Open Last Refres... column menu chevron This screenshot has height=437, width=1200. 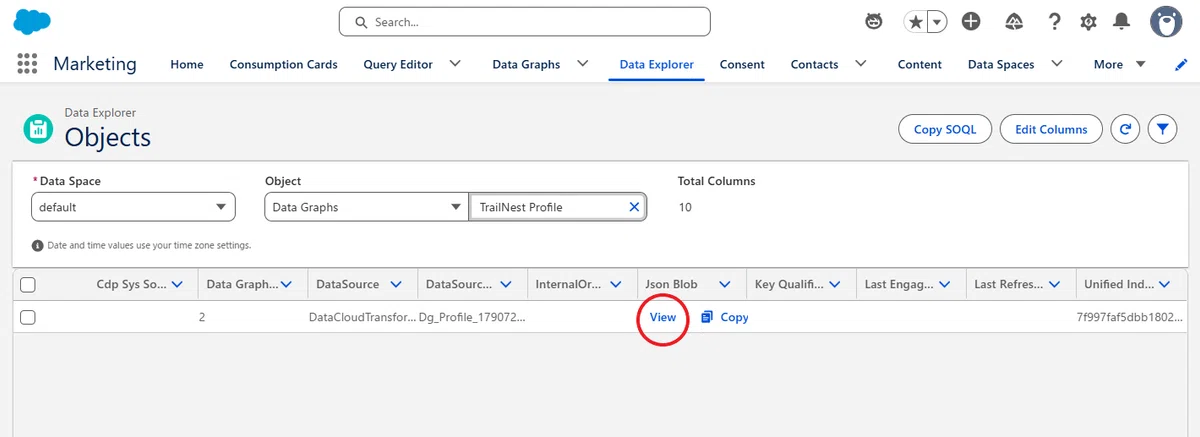(1055, 285)
